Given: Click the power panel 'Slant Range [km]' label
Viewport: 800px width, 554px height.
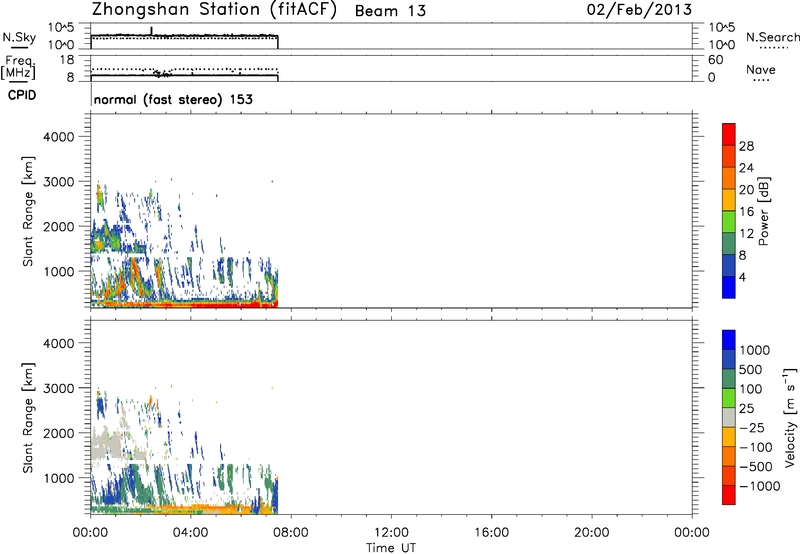Looking at the screenshot, I should [x=28, y=211].
